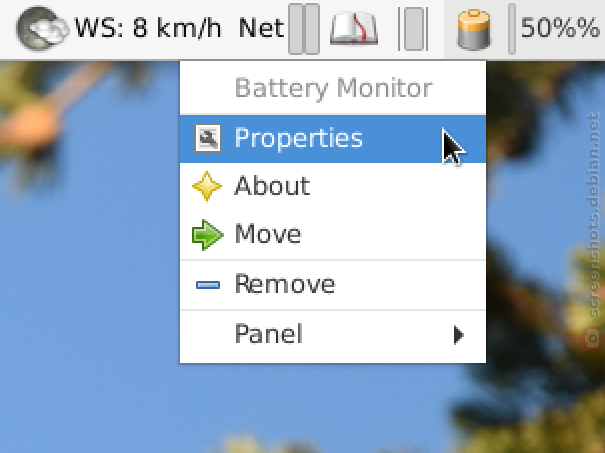Select Remove from the context menu
This screenshot has width=605, height=453.
click(333, 285)
